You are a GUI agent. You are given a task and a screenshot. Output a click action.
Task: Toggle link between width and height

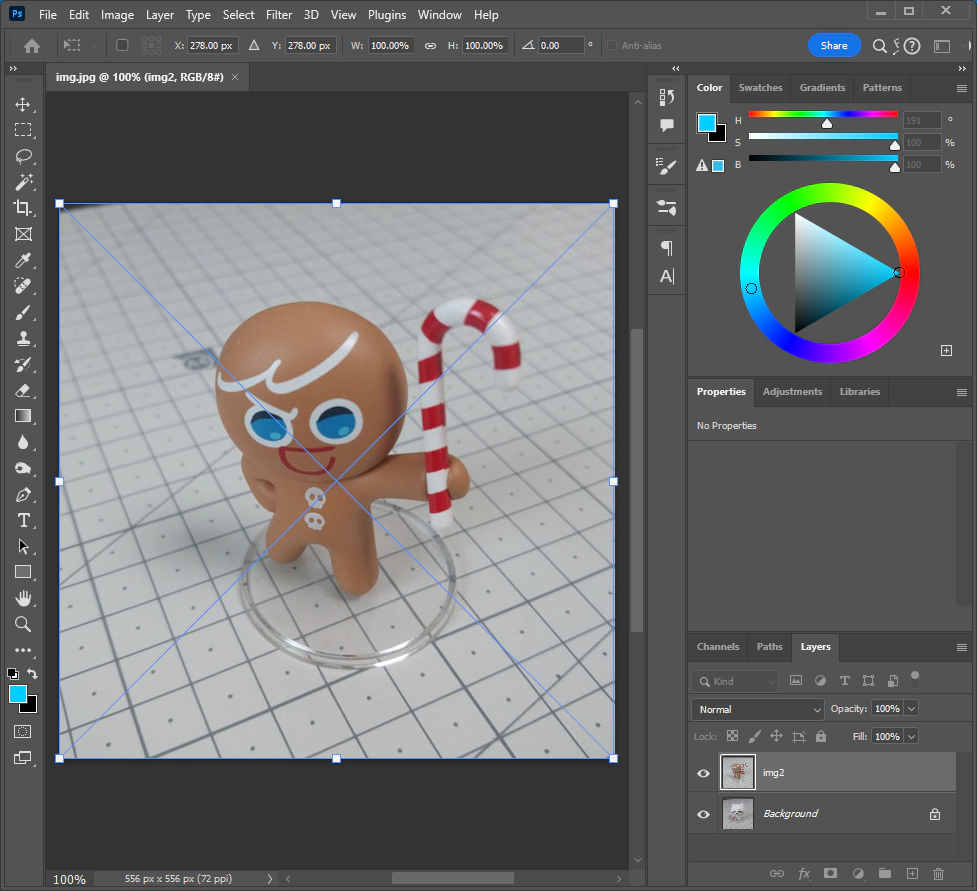point(430,45)
